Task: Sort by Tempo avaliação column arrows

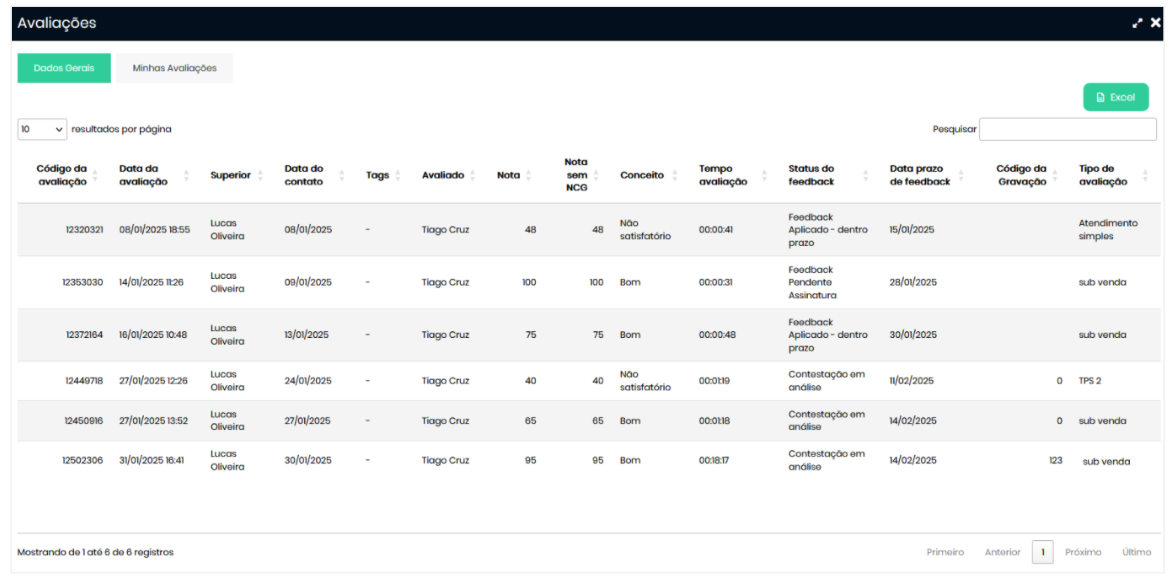Action: [768, 176]
